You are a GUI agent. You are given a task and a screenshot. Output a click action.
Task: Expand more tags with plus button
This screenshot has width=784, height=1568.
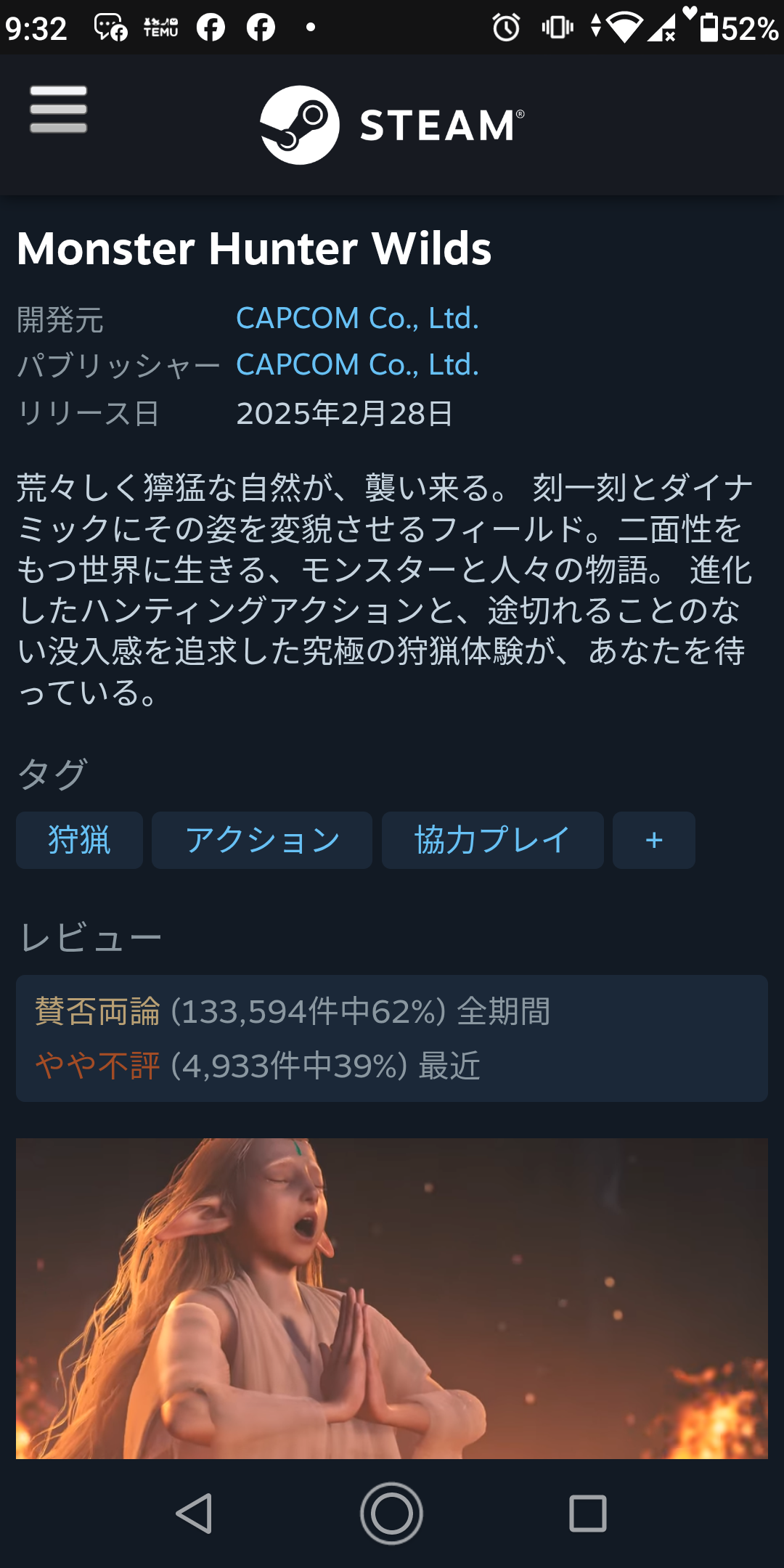click(654, 840)
